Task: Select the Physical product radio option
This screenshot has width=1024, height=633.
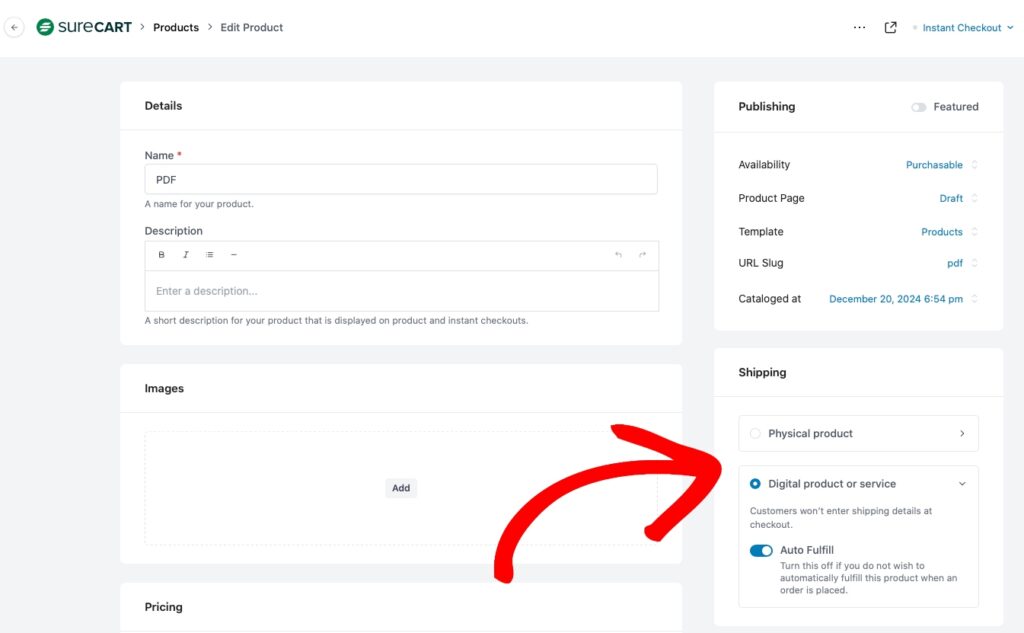Action: [755, 434]
